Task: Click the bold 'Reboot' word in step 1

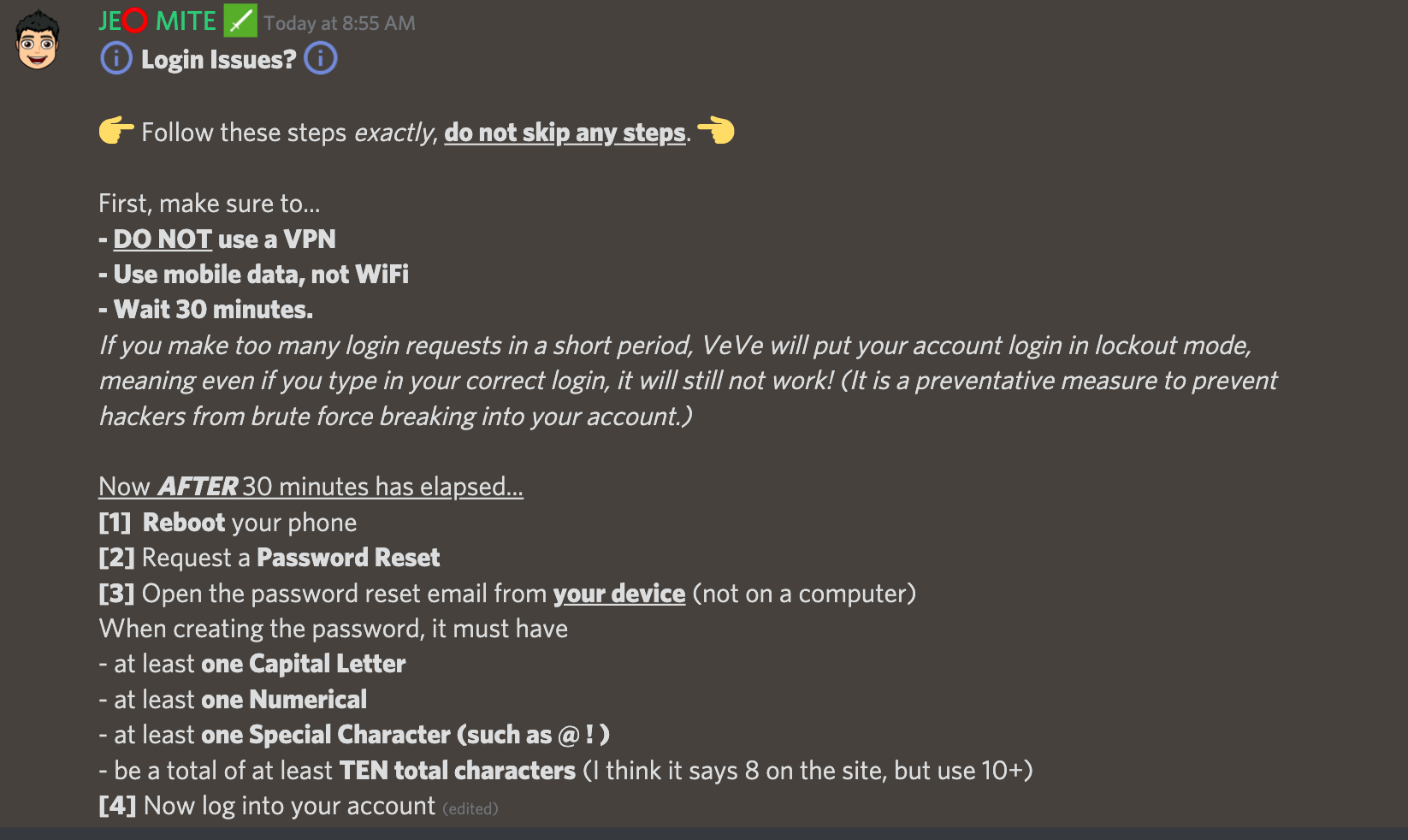Action: [x=184, y=523]
